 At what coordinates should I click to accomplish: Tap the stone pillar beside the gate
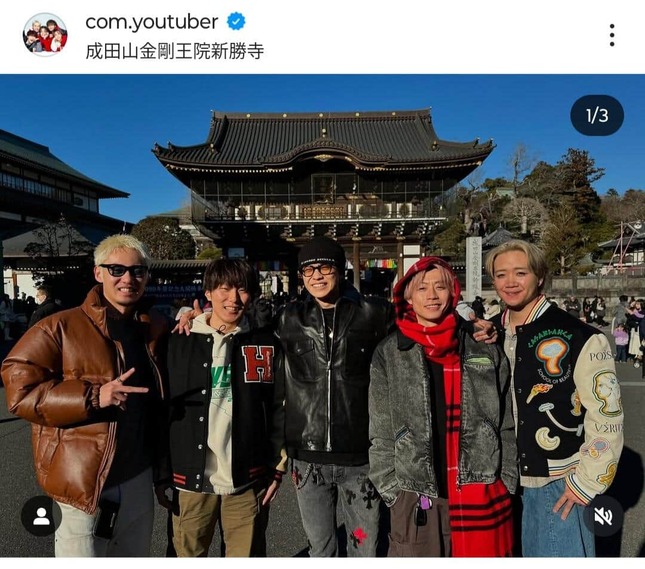point(473,268)
